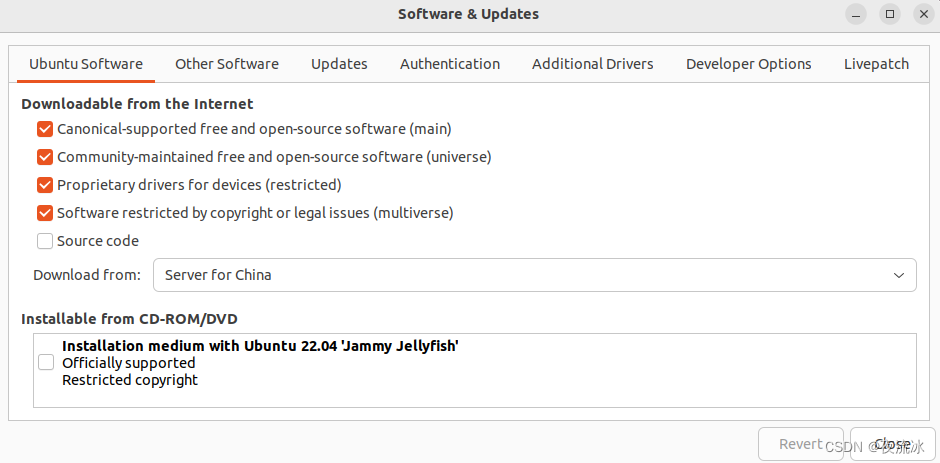Click the 'Download from:' label
The image size is (940, 463).
click(87, 275)
